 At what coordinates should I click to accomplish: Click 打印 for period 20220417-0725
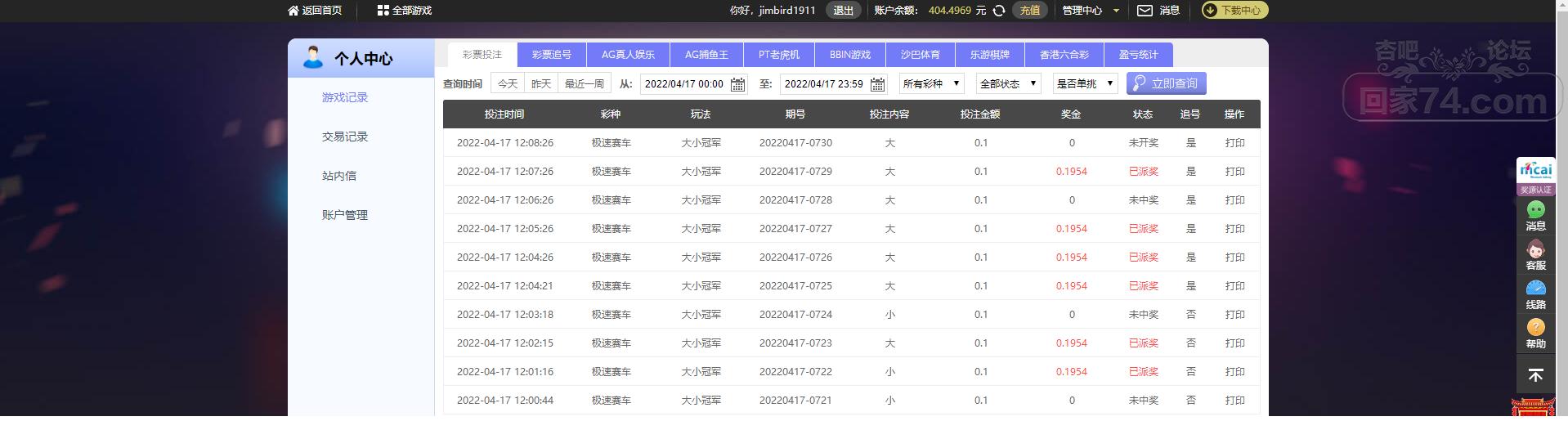[x=1234, y=286]
